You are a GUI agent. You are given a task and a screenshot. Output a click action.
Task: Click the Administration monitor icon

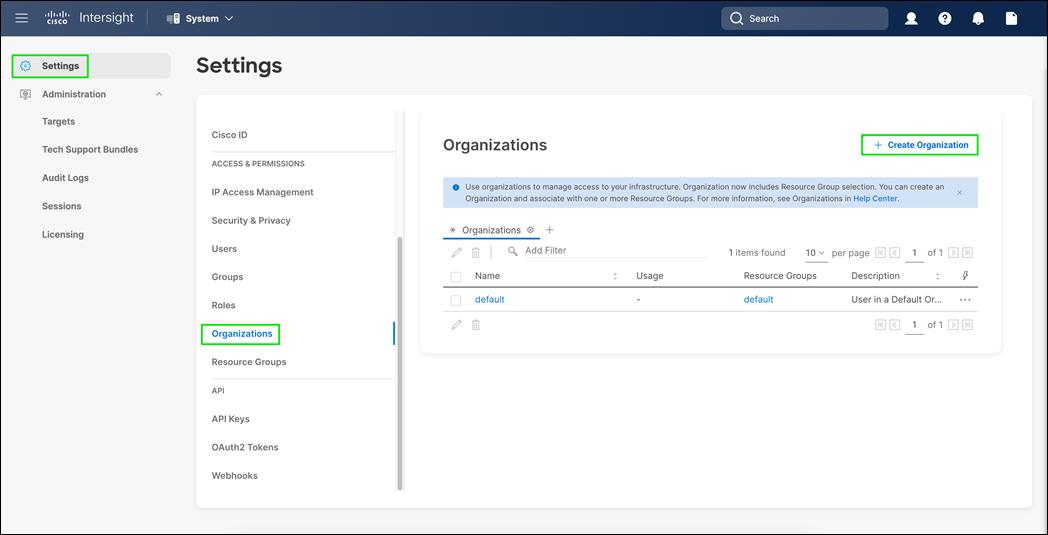pyautogui.click(x=25, y=94)
